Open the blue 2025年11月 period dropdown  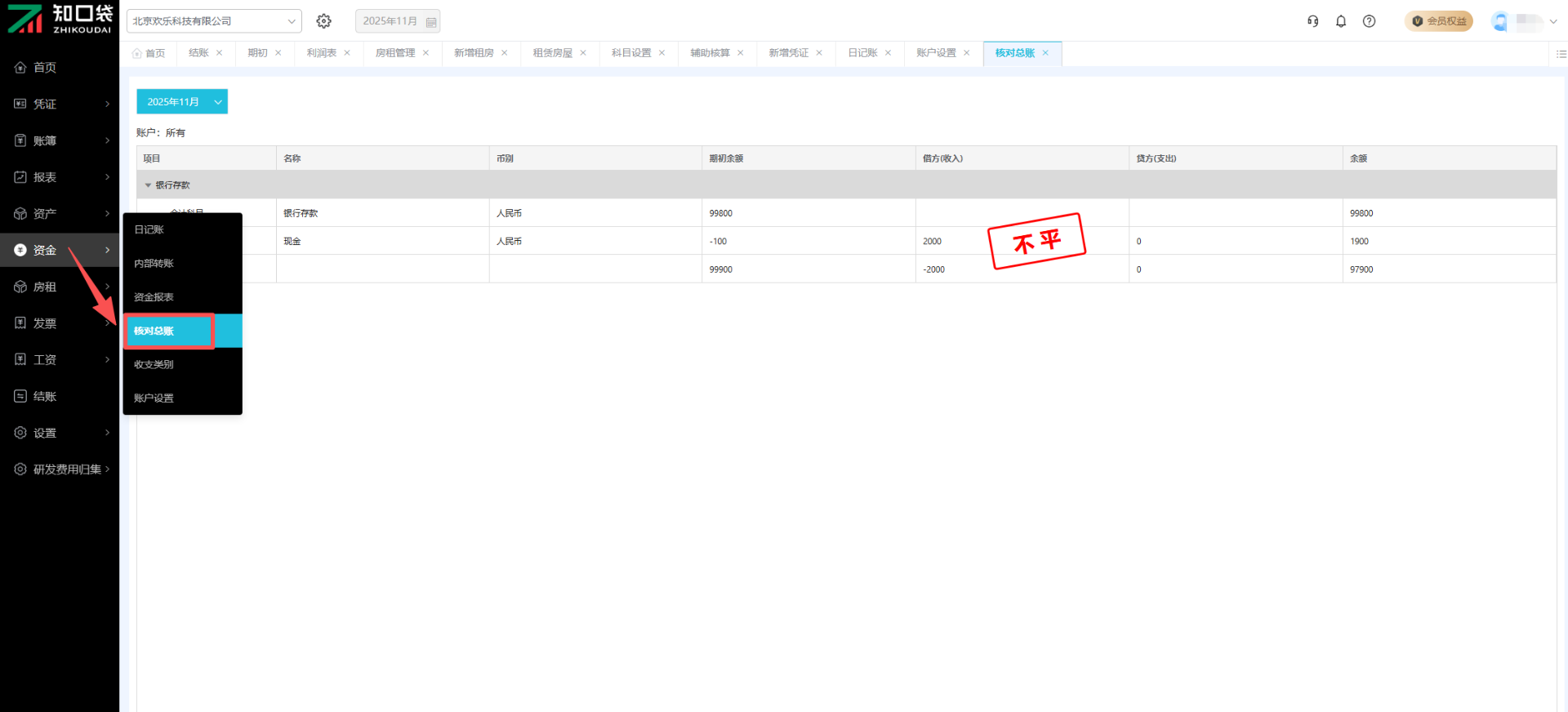(x=182, y=102)
